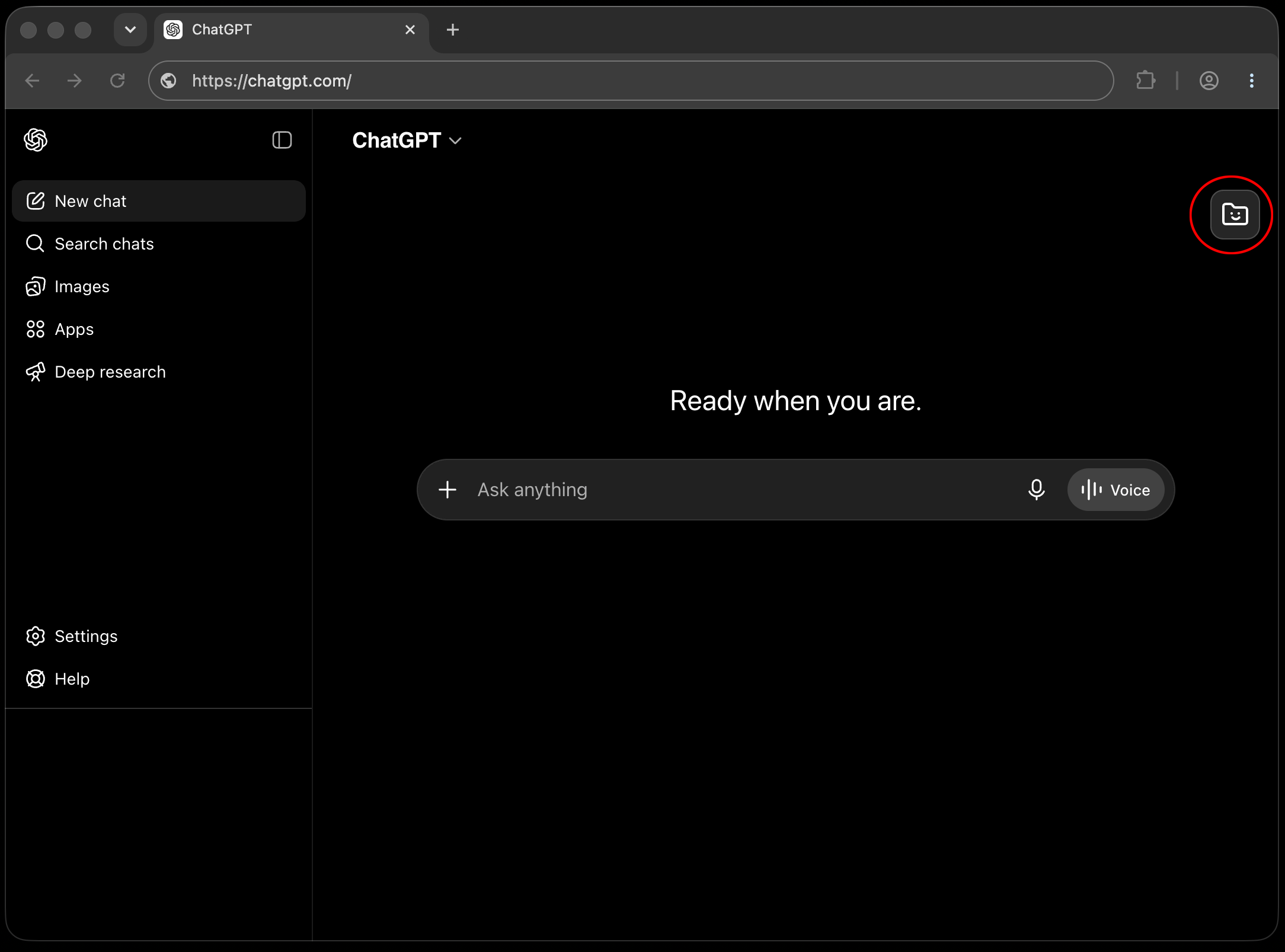Click the plus attach icon in prompt box
The height and width of the screenshot is (952, 1285).
click(447, 490)
